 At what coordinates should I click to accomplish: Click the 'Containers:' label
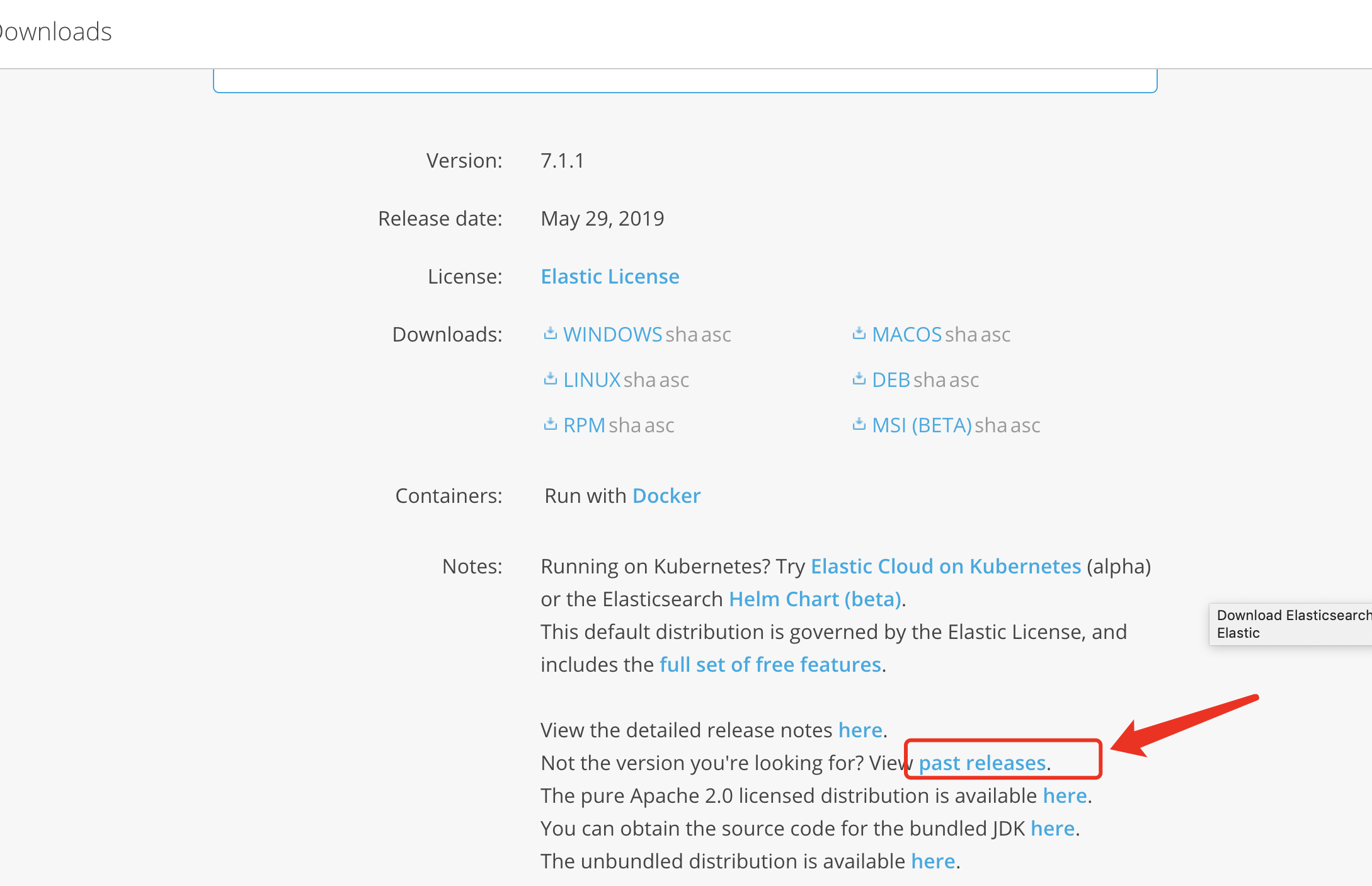449,496
